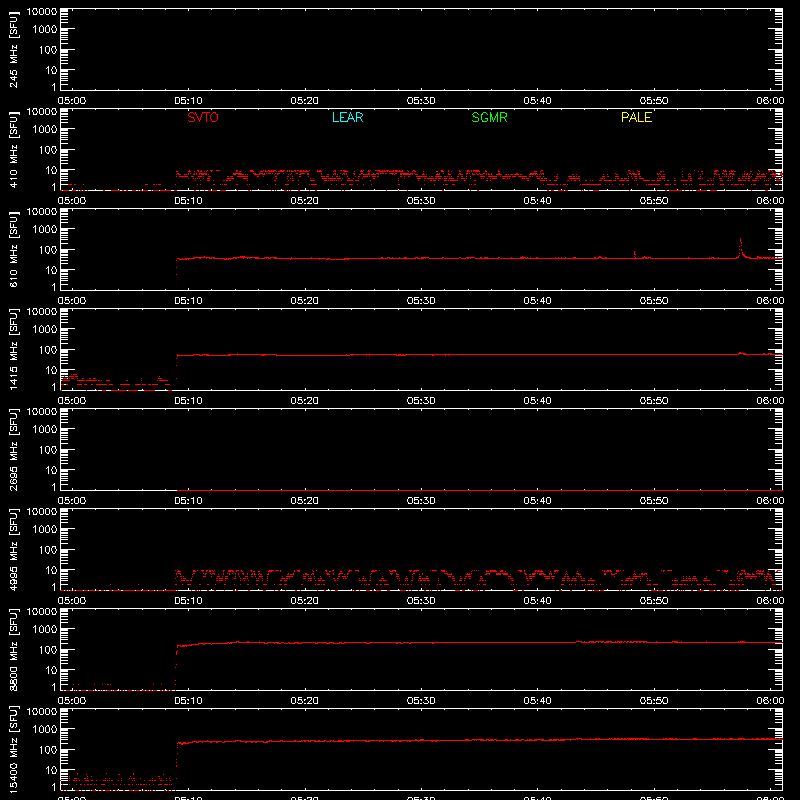
Task: Select the 4995 MHz [SFU] axis title
Action: (x=13, y=550)
